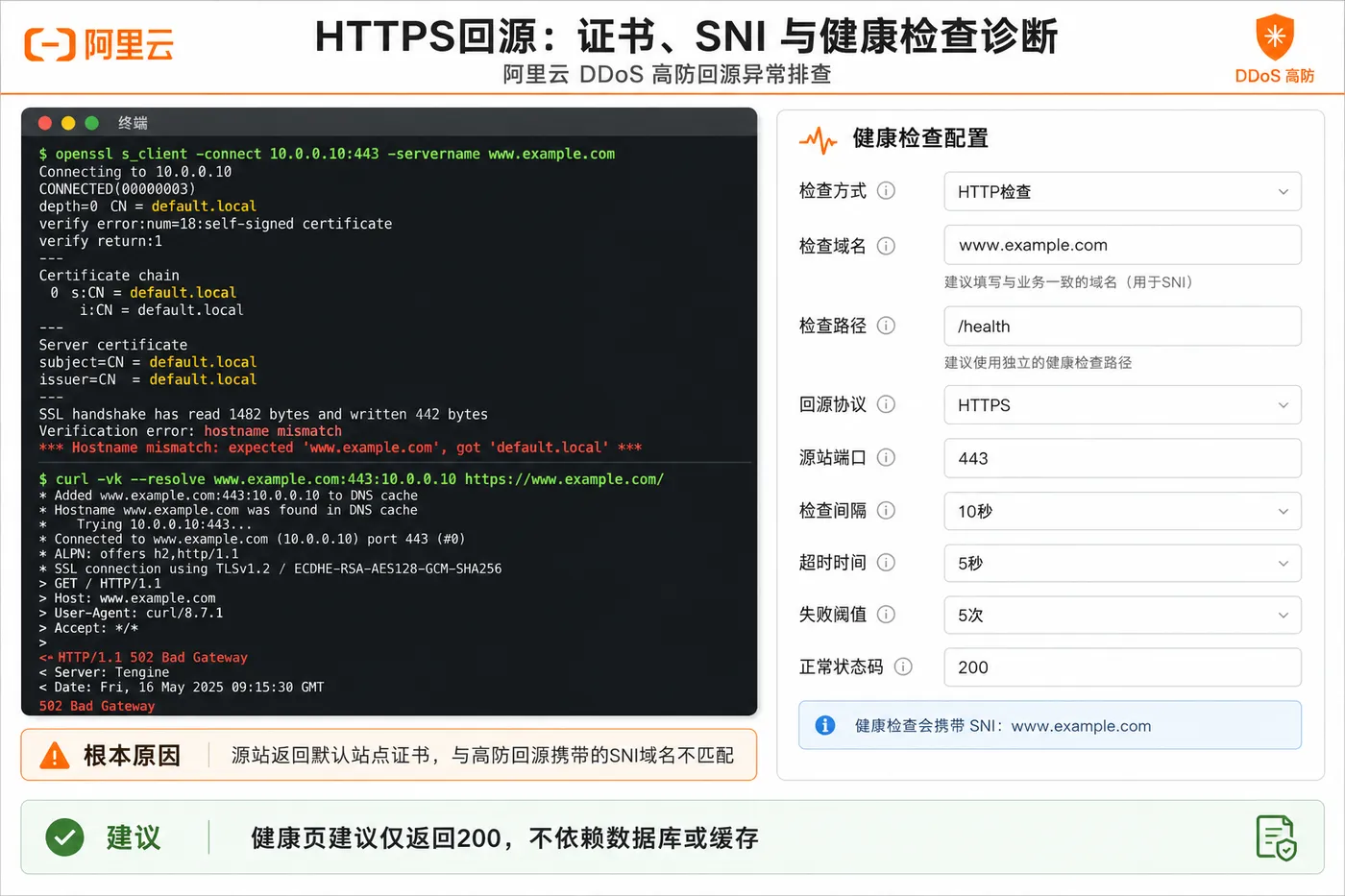Open info tooltip next to 超时时间
Viewport: 1345px width, 896px height.
tap(887, 562)
